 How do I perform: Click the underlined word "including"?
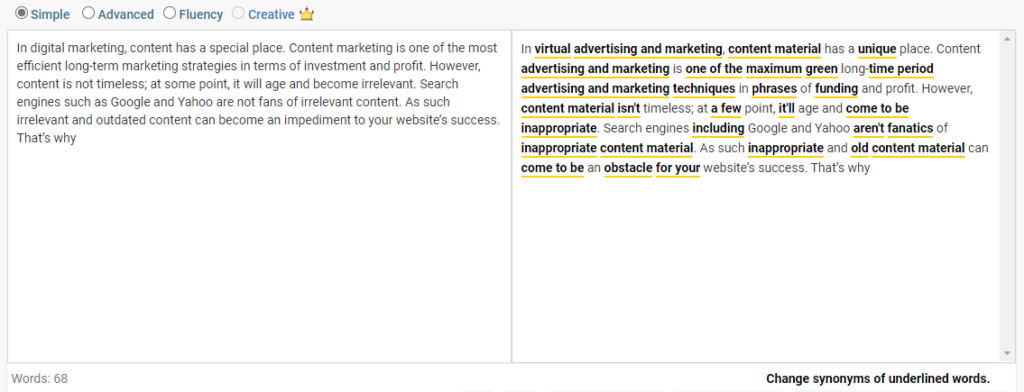tap(718, 128)
